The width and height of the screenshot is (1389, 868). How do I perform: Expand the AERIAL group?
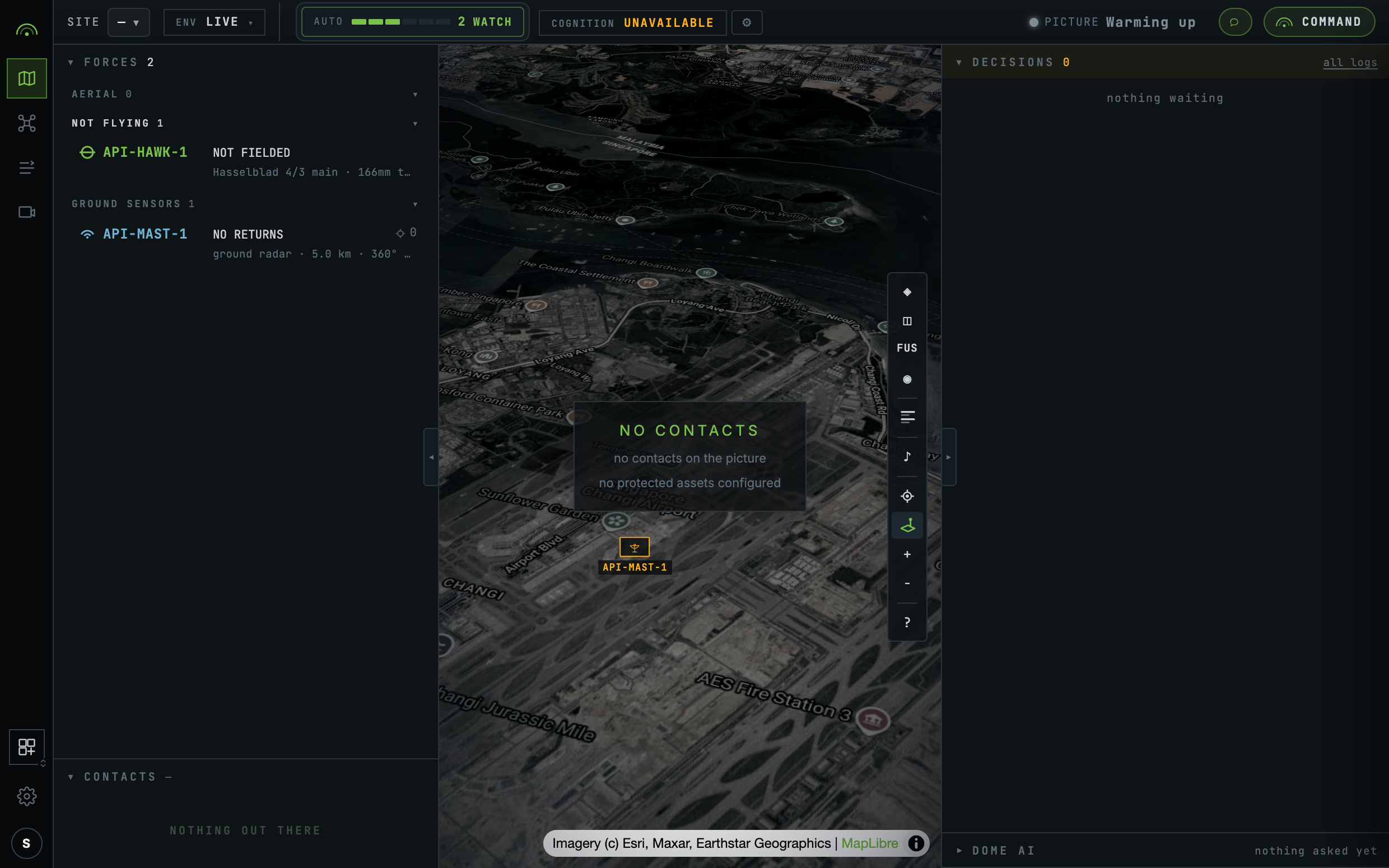416,95
